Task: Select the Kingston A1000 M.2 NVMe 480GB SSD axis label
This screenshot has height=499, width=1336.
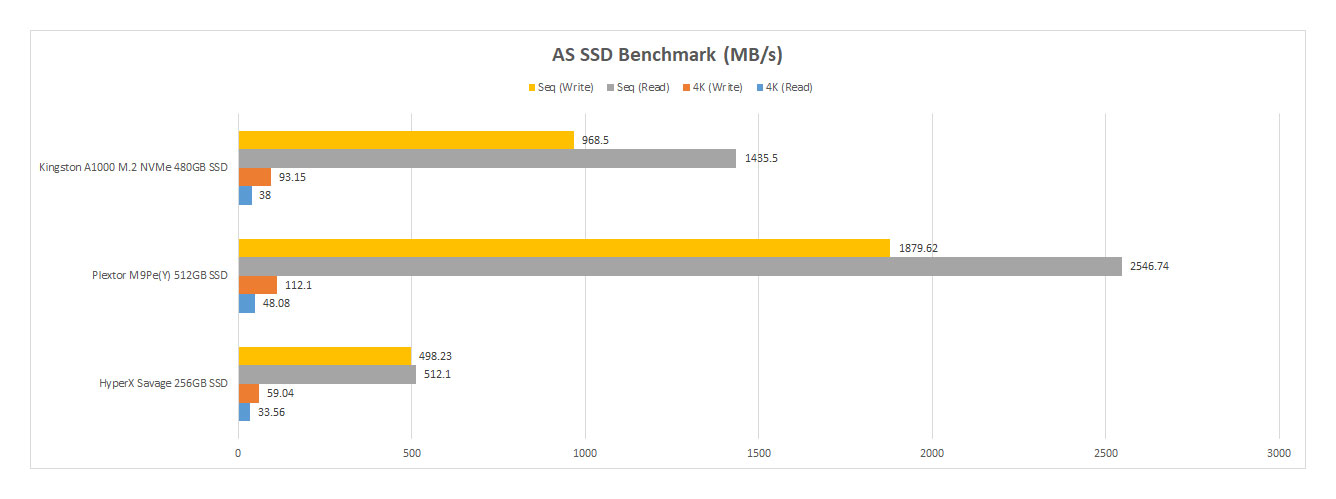Action: point(133,167)
